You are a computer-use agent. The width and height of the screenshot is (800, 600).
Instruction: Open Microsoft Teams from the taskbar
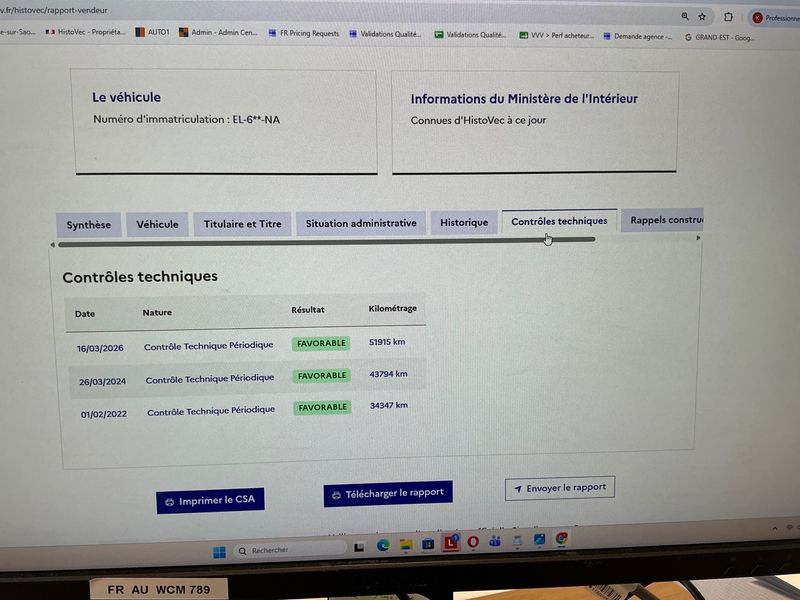pyautogui.click(x=495, y=541)
